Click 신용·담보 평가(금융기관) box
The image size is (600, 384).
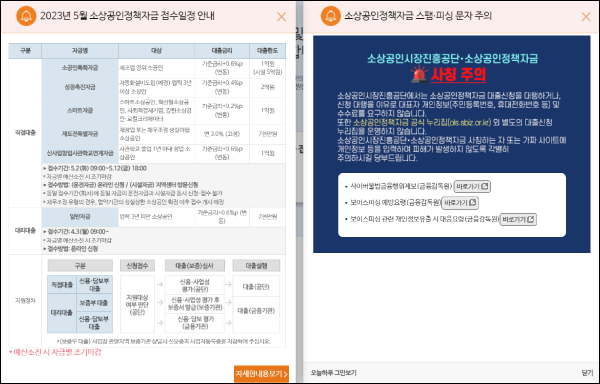point(195,323)
